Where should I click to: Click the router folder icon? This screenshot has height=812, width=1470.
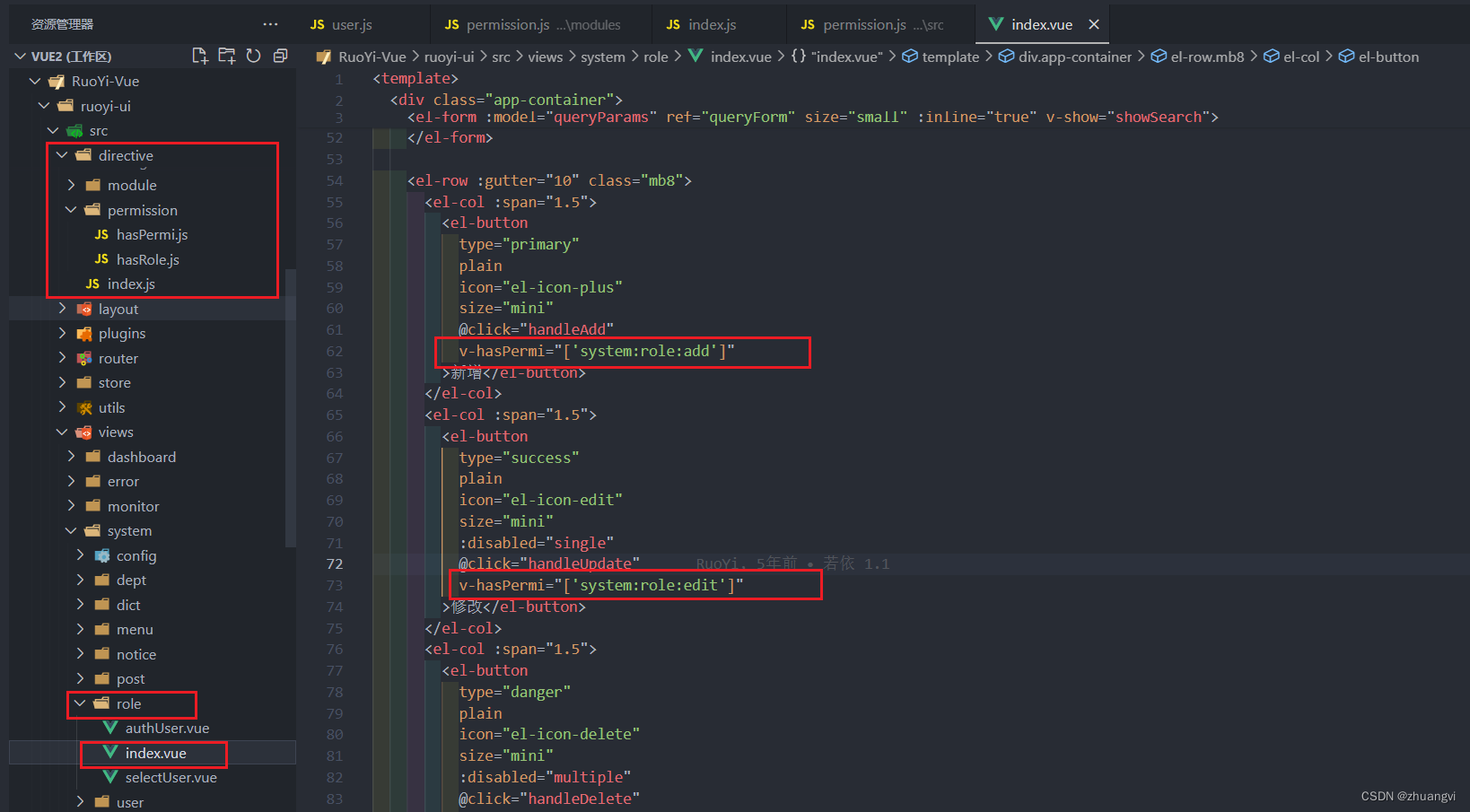(83, 358)
